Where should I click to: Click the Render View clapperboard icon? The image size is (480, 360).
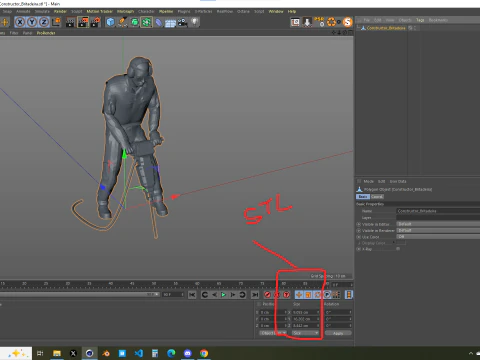pos(70,22)
